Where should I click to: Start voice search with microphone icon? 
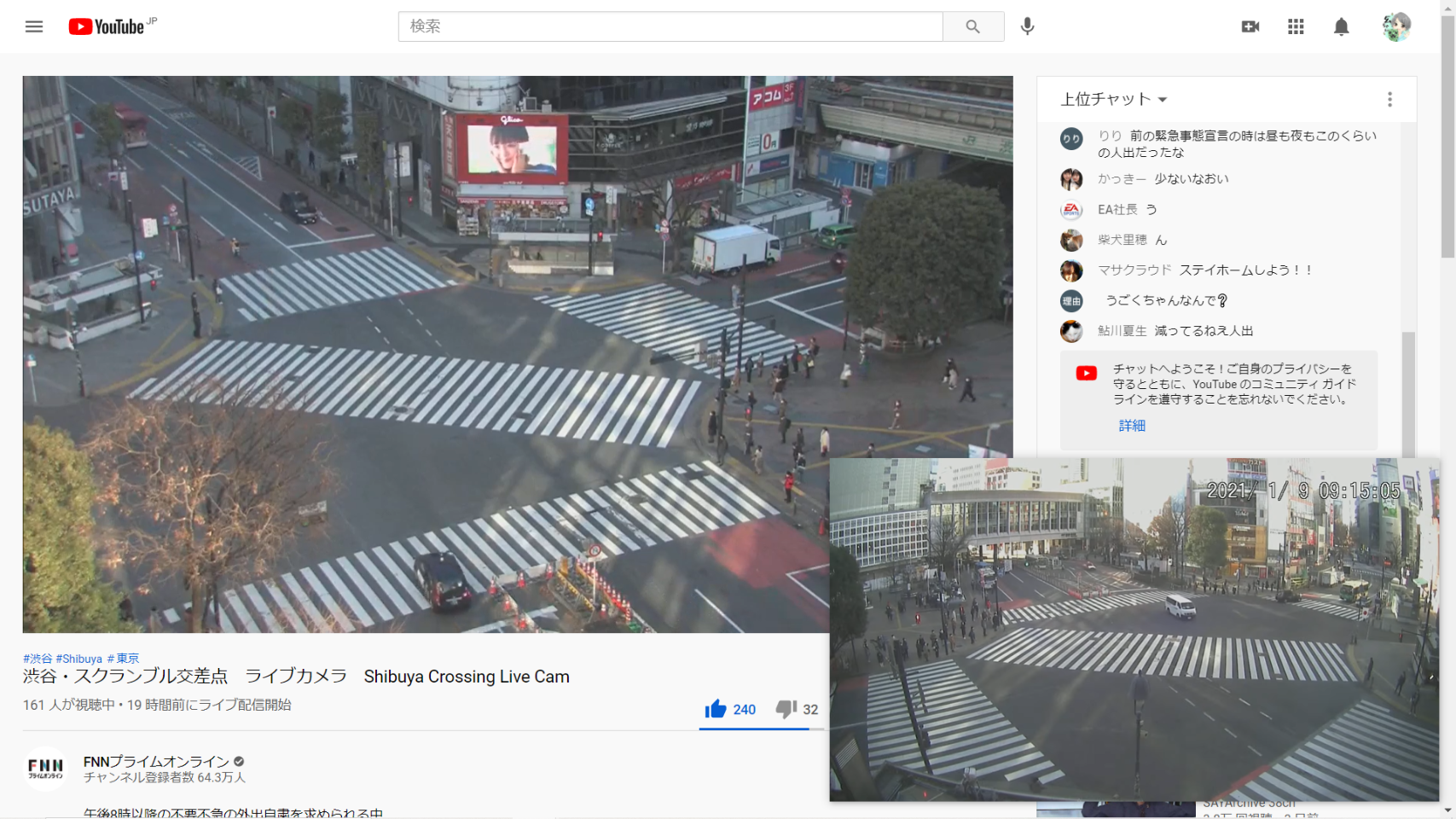[1027, 26]
